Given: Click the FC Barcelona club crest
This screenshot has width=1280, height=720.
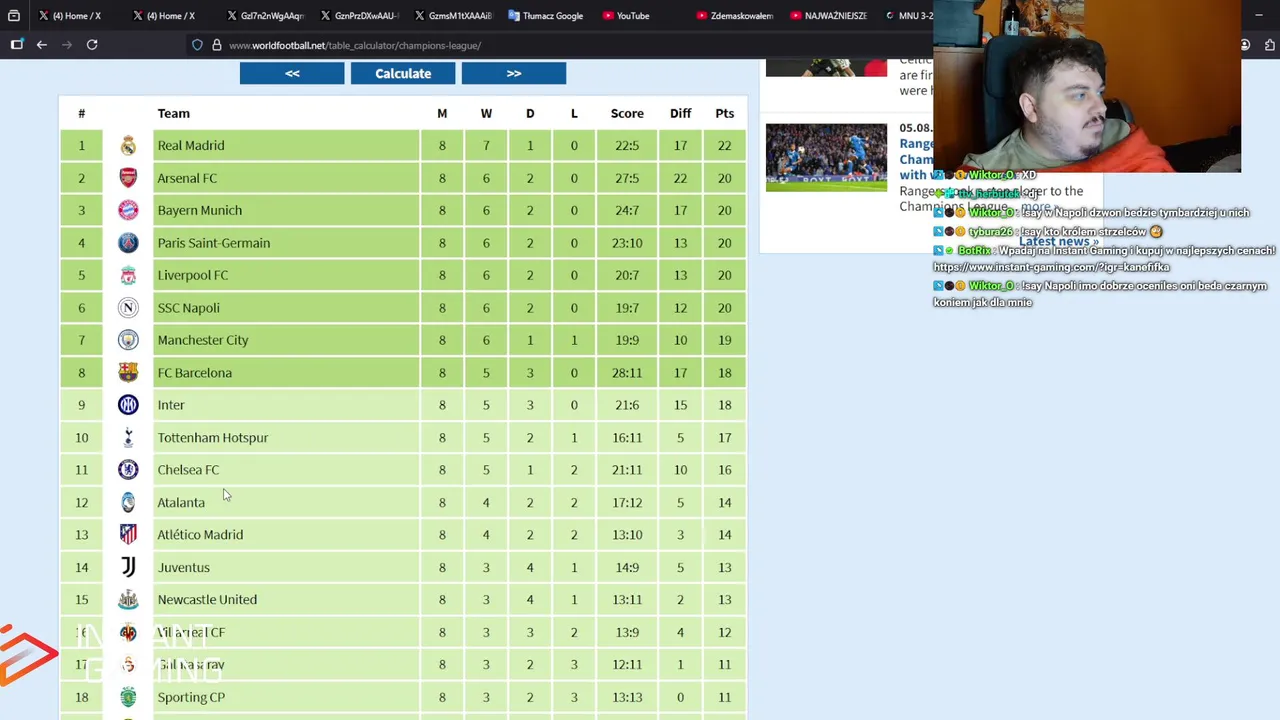Looking at the screenshot, I should 128,373.
